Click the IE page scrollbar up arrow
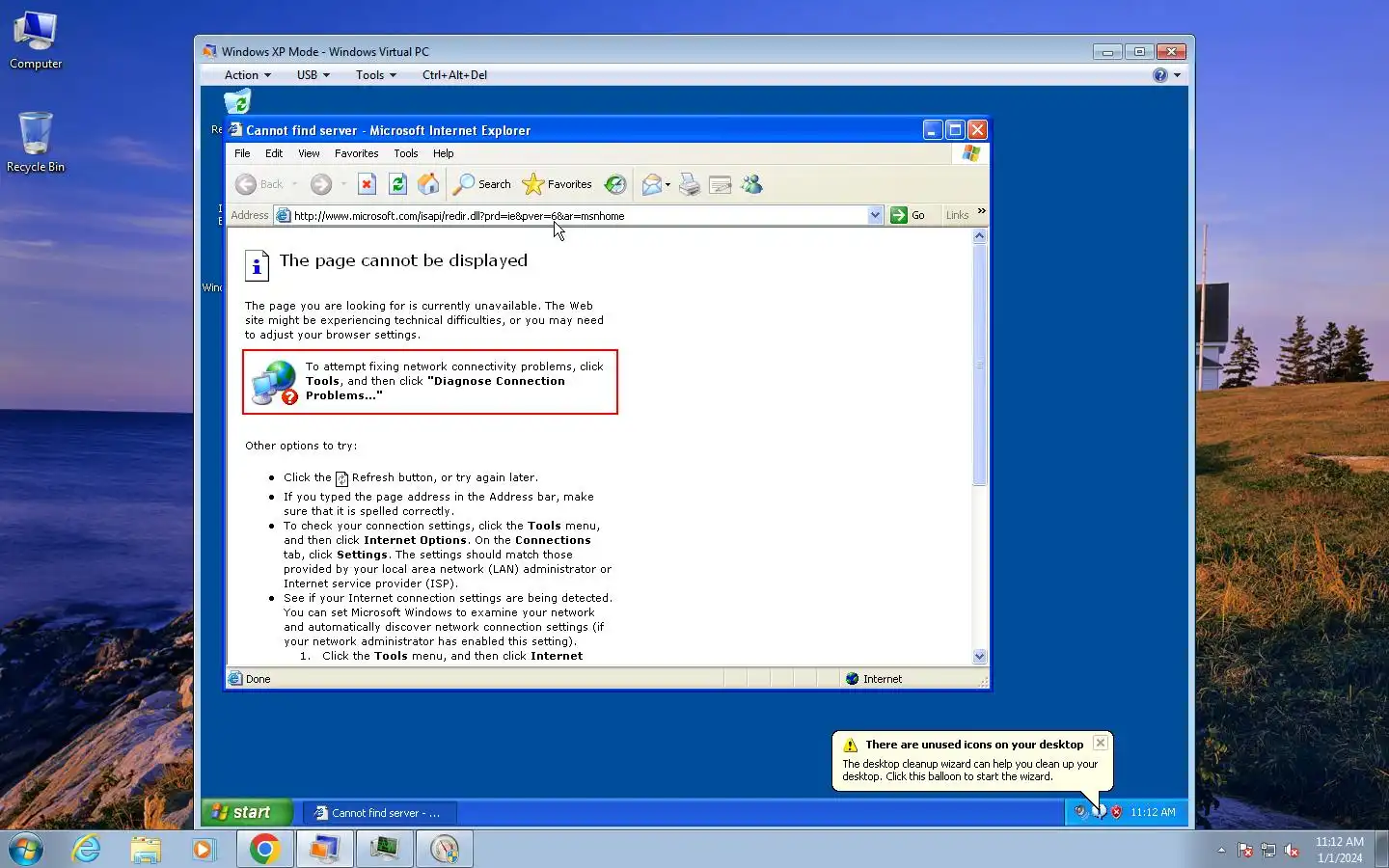Viewport: 1389px width, 868px height. click(x=979, y=236)
